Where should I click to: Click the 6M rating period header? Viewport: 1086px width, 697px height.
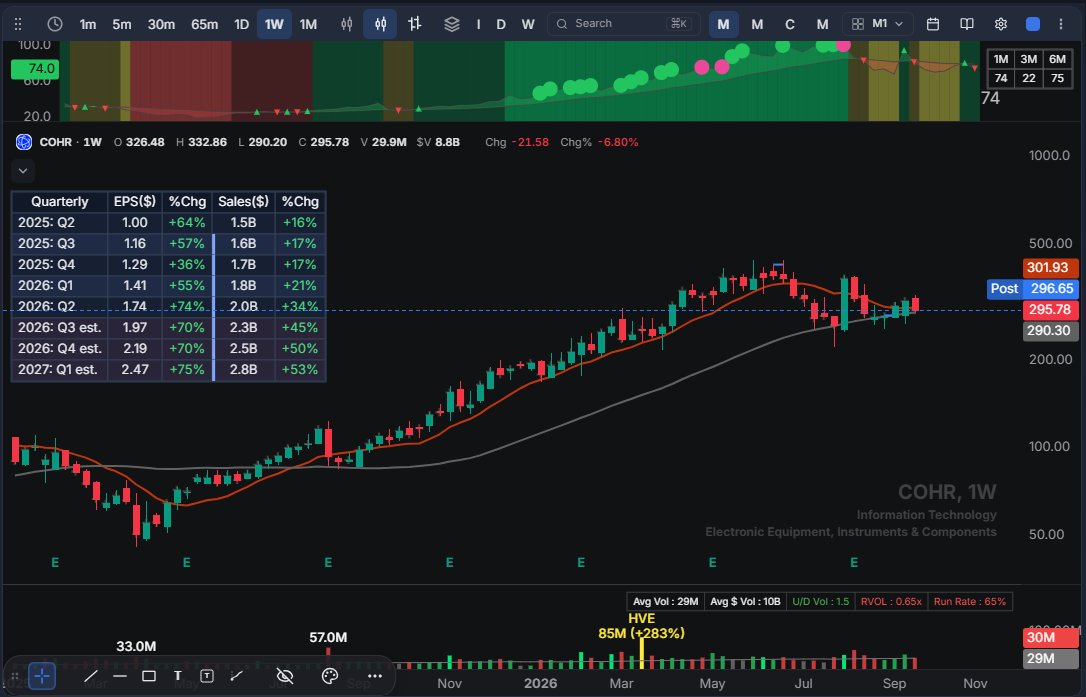click(1057, 59)
